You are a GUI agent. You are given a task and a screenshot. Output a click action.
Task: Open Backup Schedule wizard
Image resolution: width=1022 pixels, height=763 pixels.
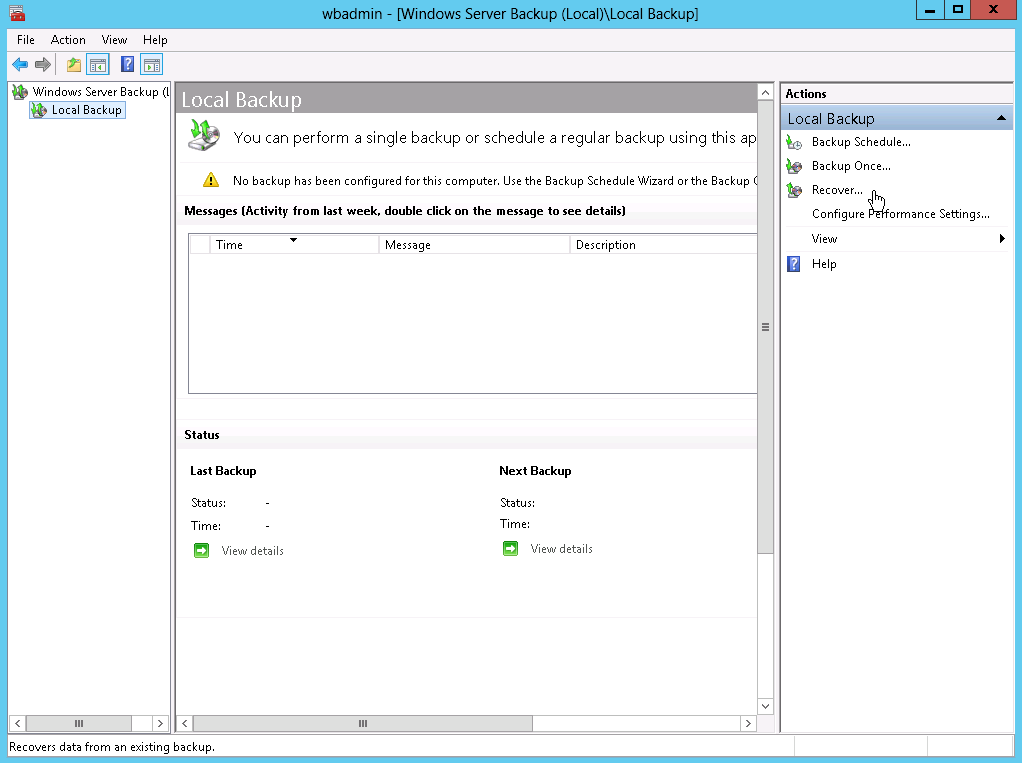(x=860, y=142)
